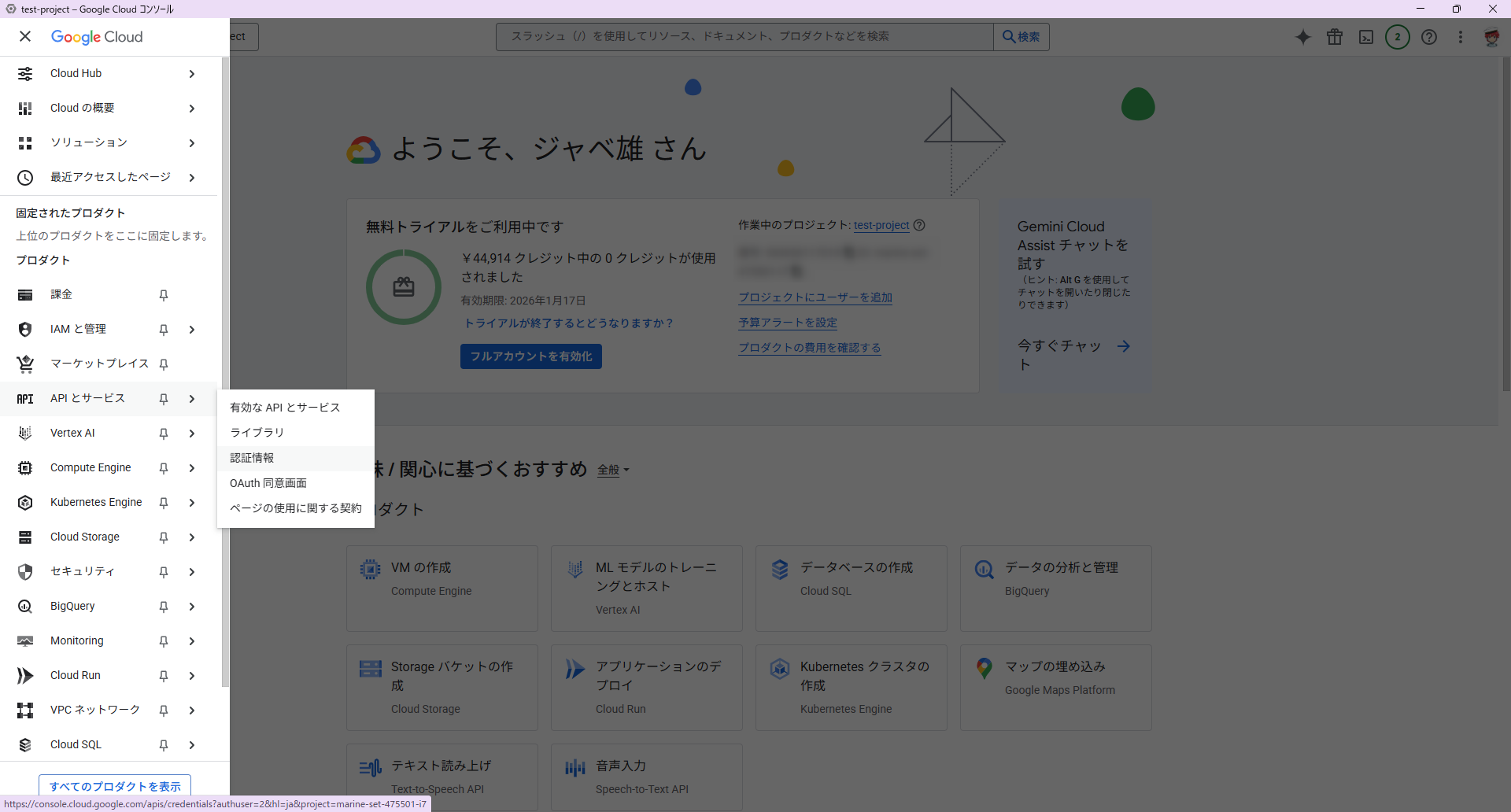This screenshot has width=1511, height=812.
Task: Click フルアカウントを有効化 button
Action: 531,356
